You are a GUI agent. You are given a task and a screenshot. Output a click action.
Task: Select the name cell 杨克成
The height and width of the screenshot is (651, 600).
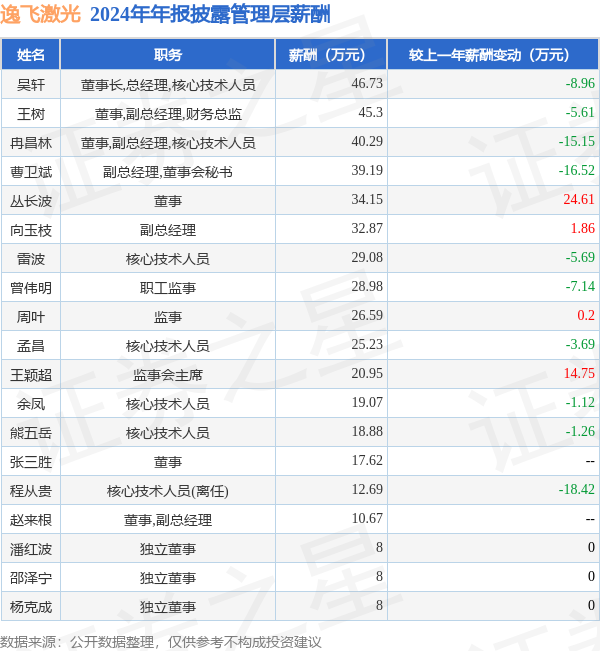(x=31, y=607)
